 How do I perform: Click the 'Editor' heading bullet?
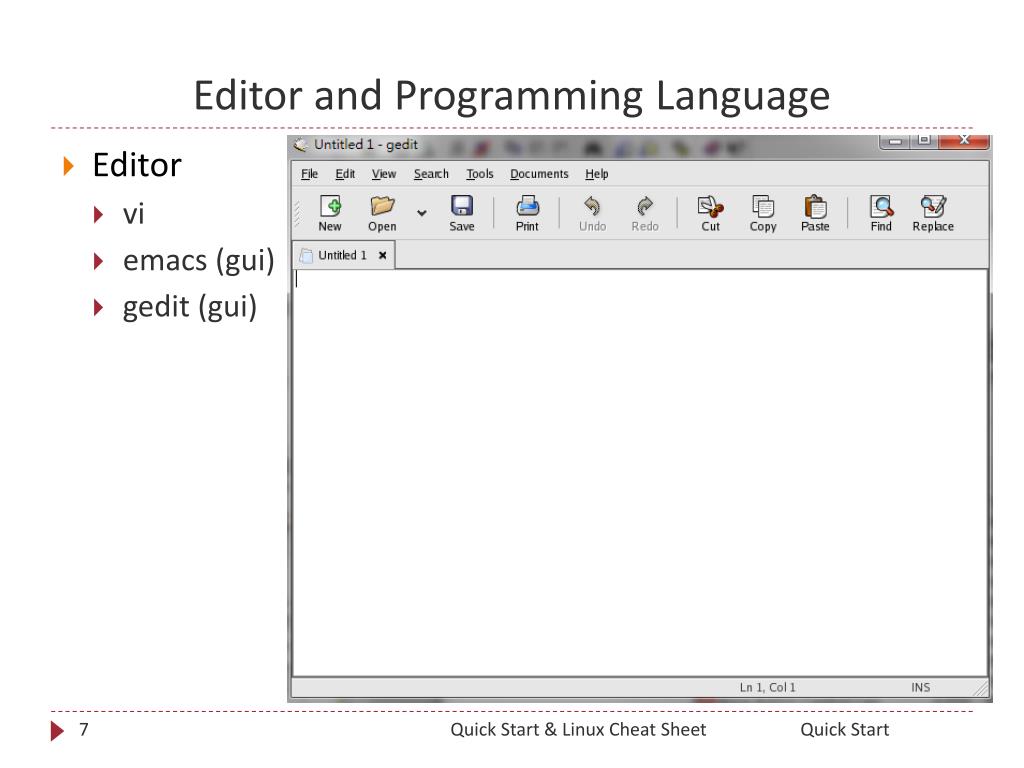click(x=137, y=165)
